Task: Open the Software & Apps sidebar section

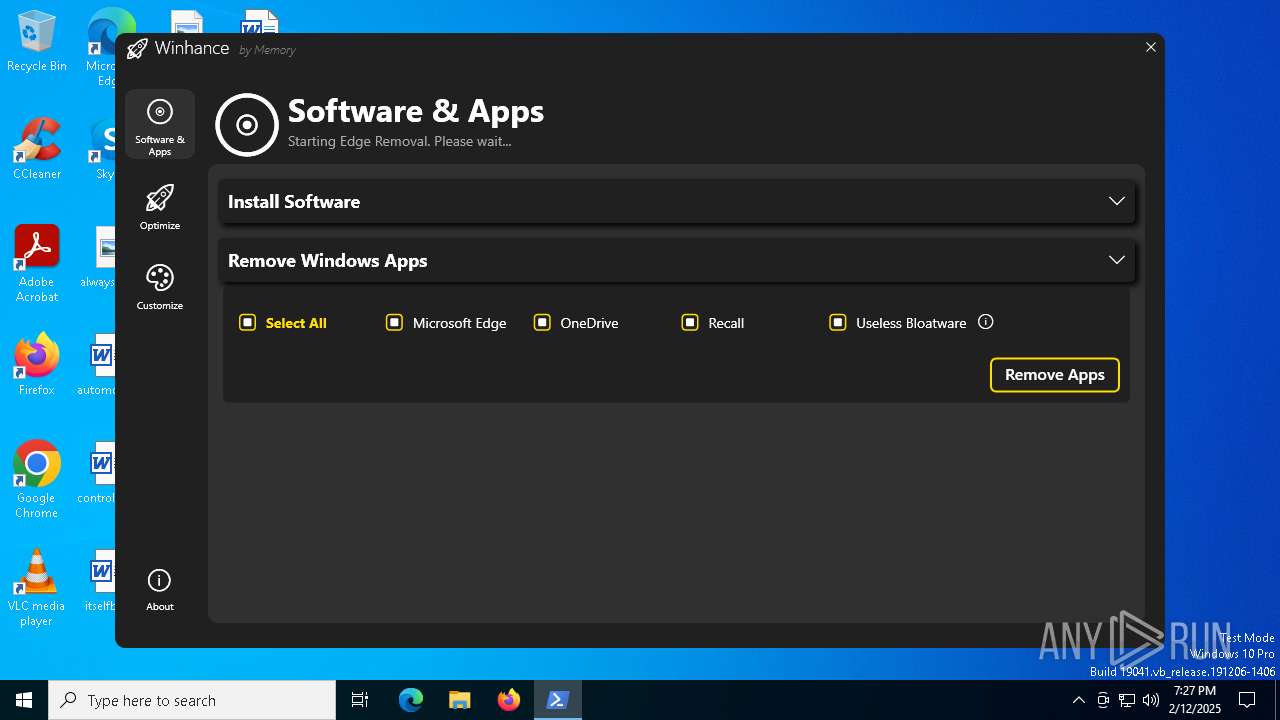Action: pos(160,124)
